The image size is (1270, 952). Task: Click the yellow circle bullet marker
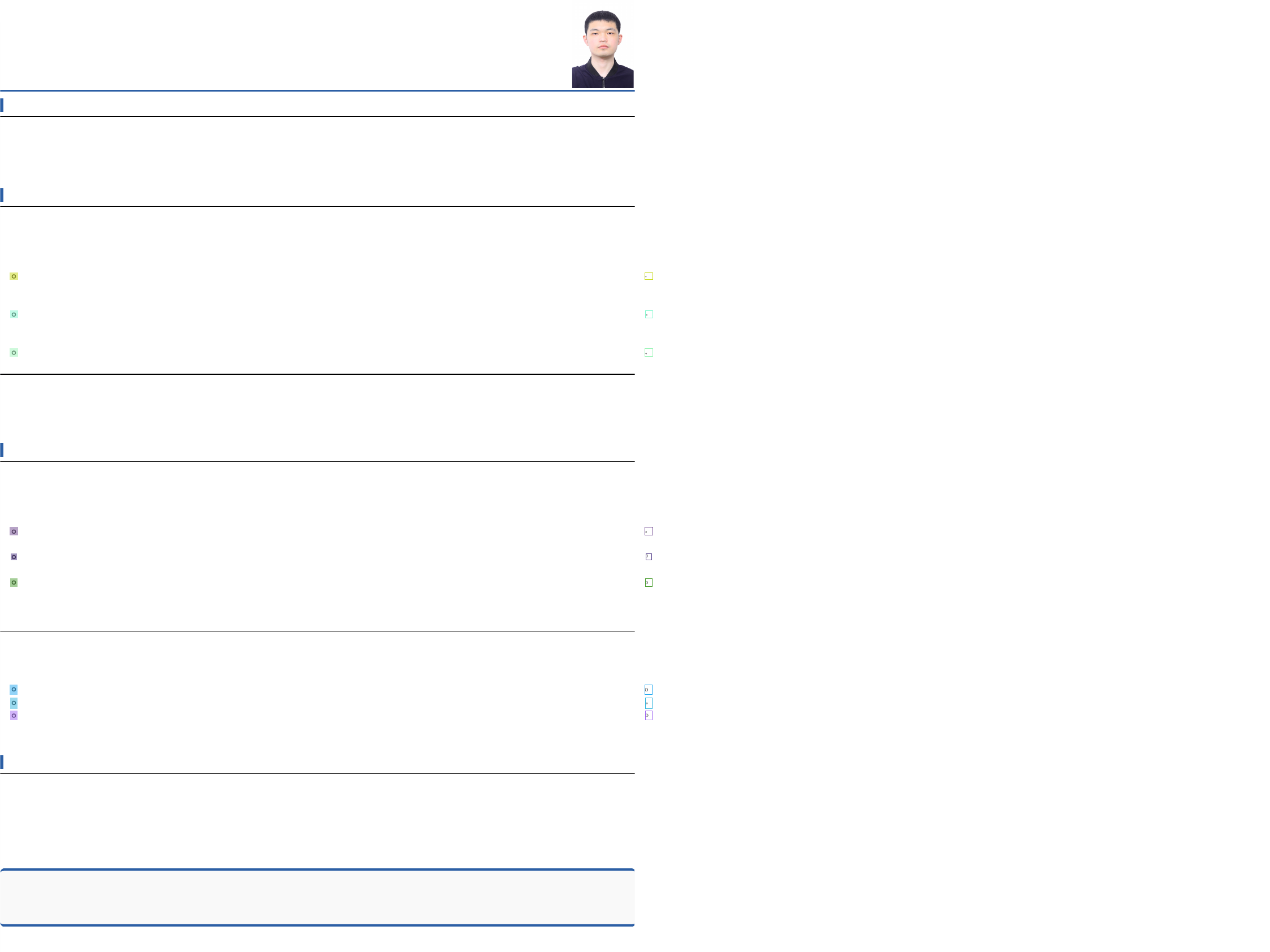click(14, 276)
